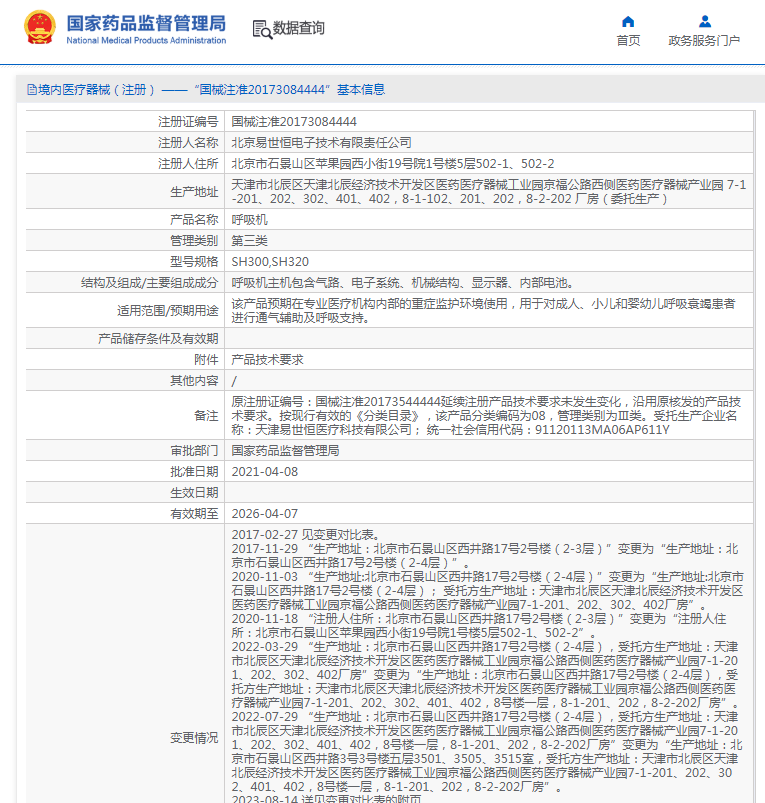The image size is (765, 803).
Task: Click the model value SH300,SH320
Action: click(270, 262)
